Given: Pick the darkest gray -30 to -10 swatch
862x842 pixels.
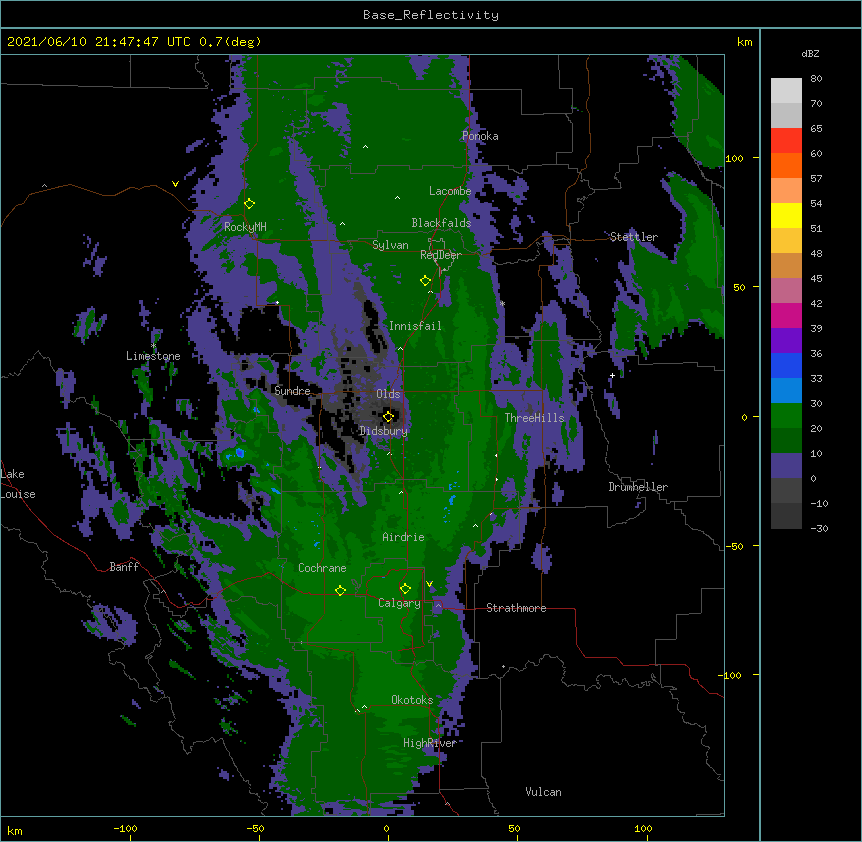Looking at the screenshot, I should point(786,516).
